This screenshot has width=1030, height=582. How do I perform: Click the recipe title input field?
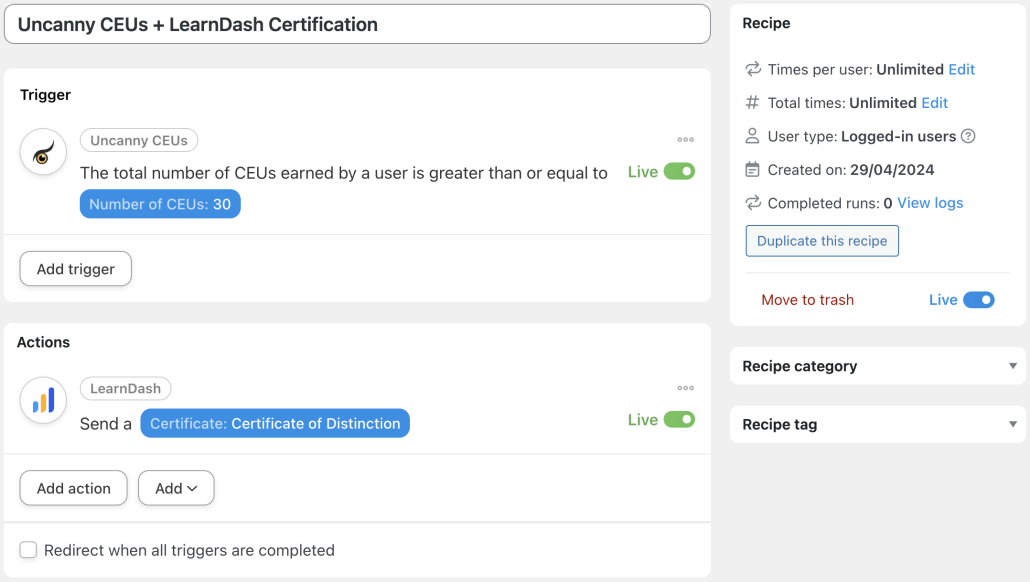357,24
